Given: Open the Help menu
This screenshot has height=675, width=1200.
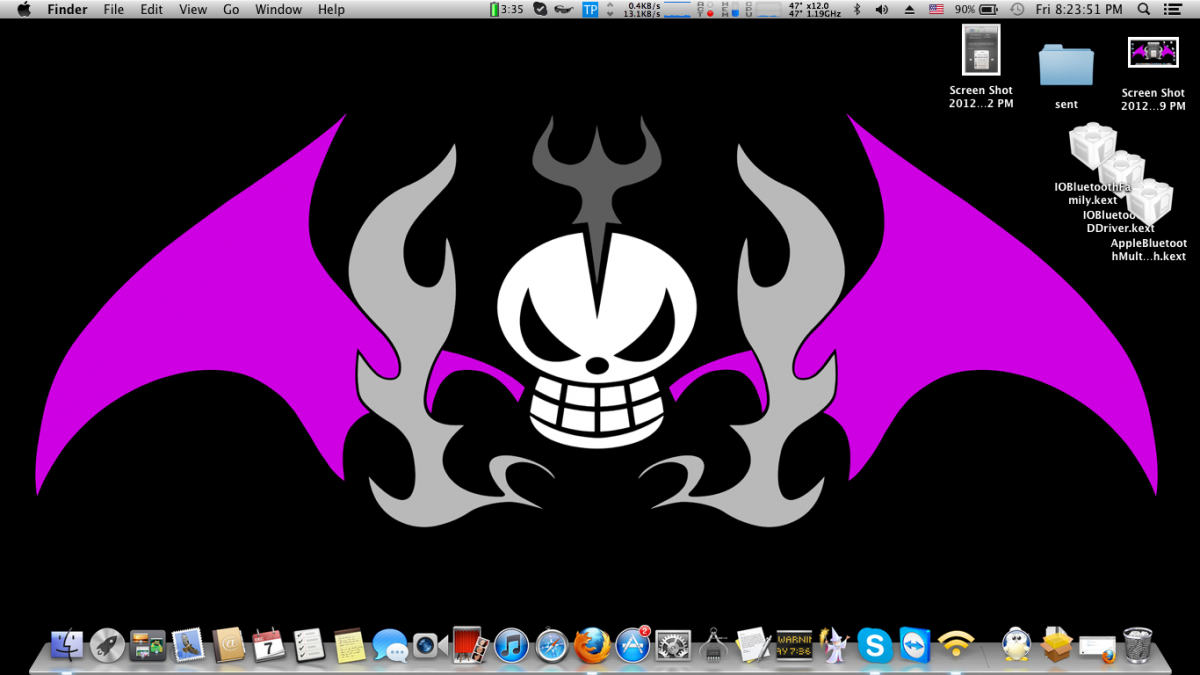Looking at the screenshot, I should pos(331,9).
